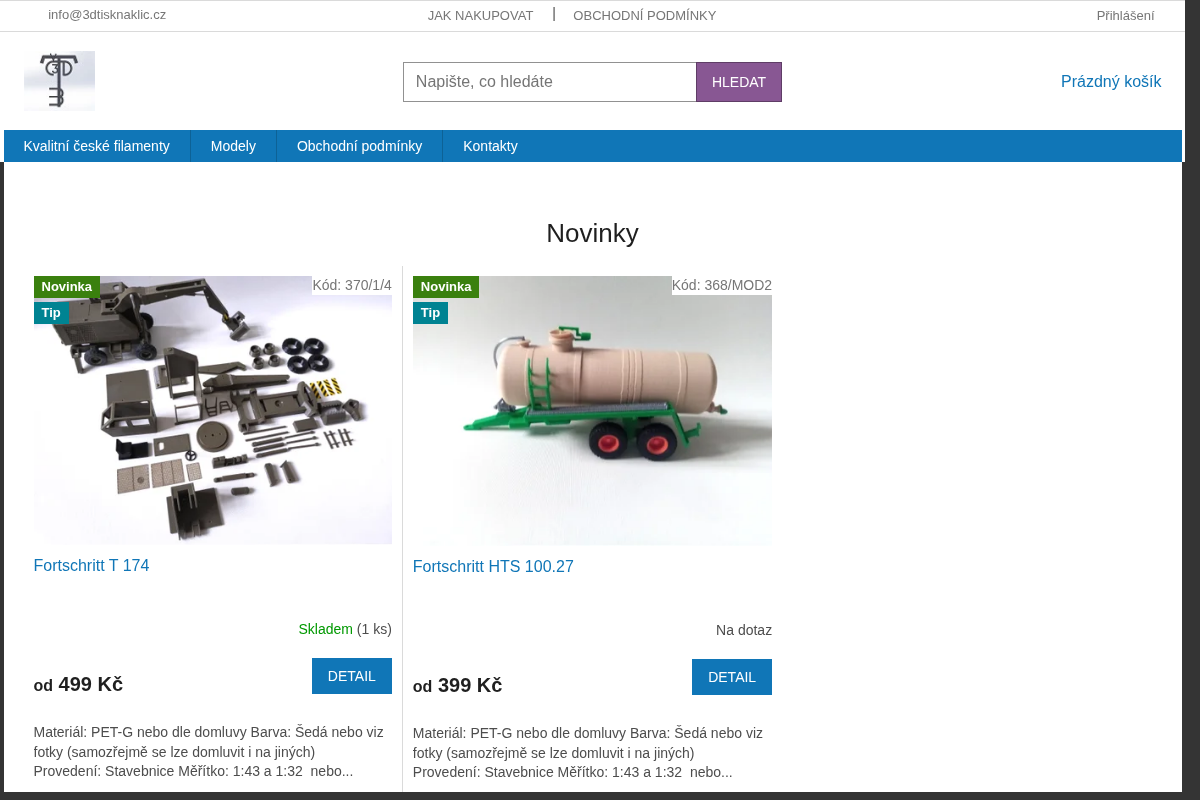
Task: Click the Tip badge on Fortschritt HTS 100.27
Action: point(430,313)
